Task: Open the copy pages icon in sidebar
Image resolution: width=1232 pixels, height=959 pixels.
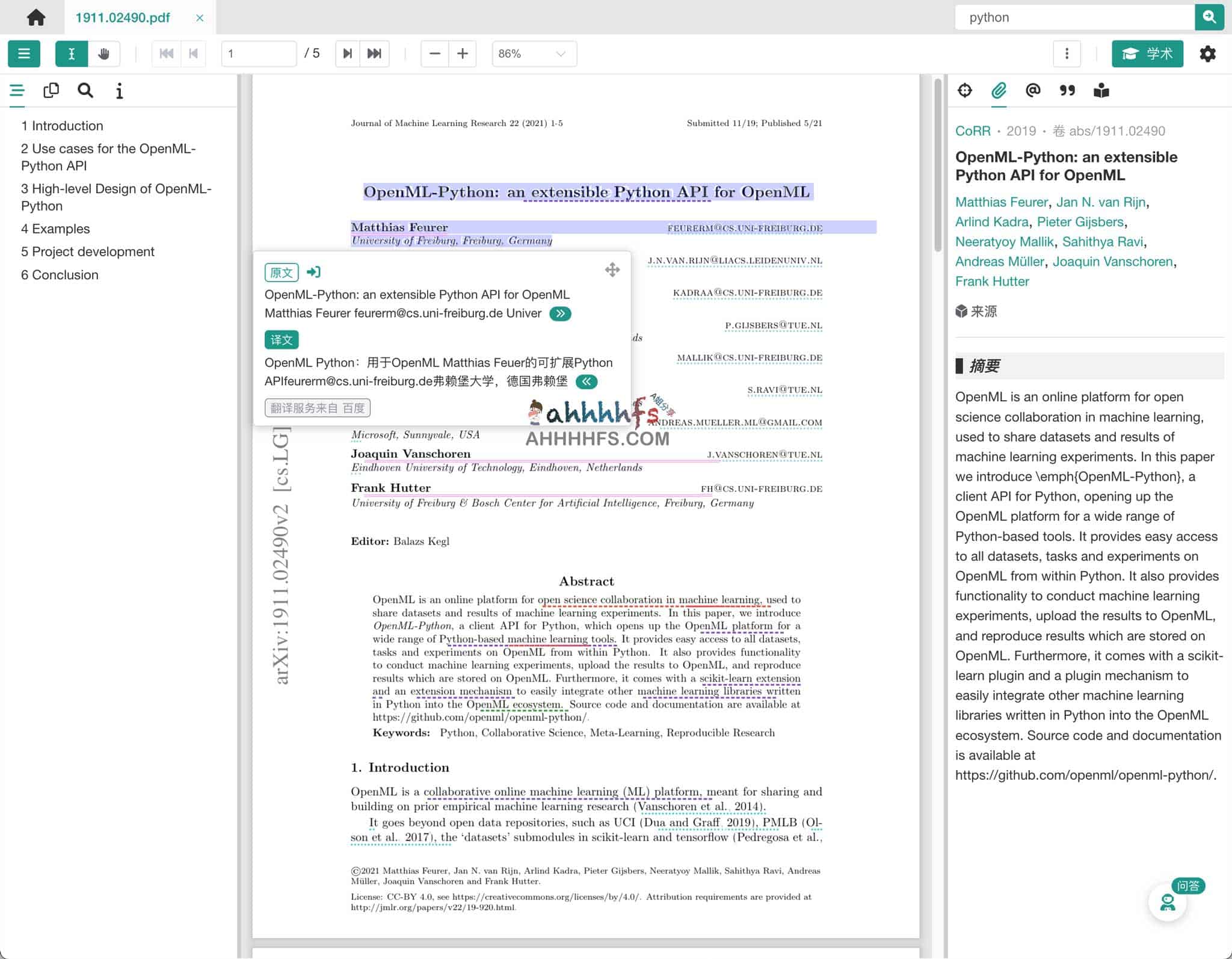Action: pos(51,90)
